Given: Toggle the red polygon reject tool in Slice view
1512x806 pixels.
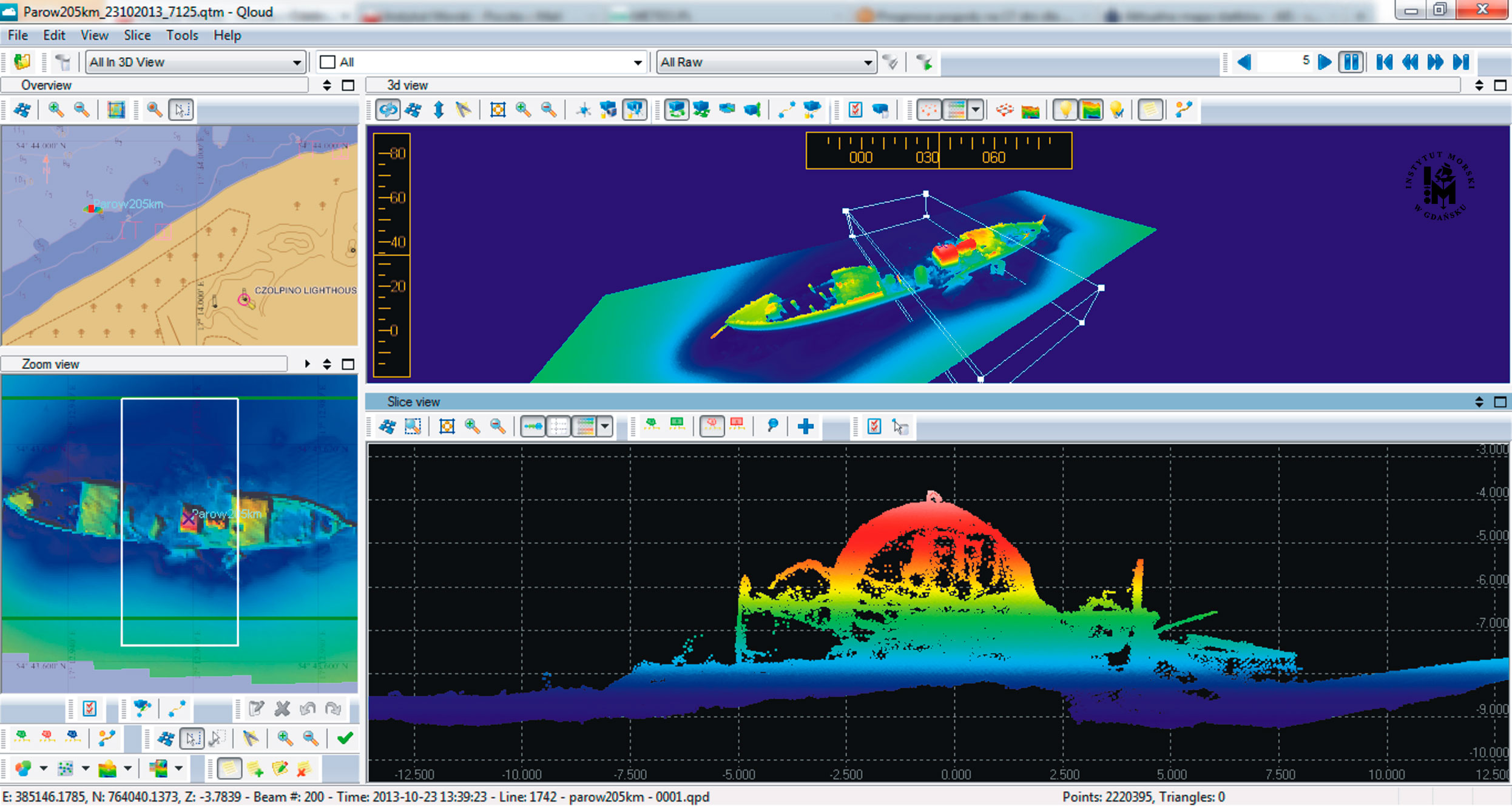Looking at the screenshot, I should click(711, 427).
